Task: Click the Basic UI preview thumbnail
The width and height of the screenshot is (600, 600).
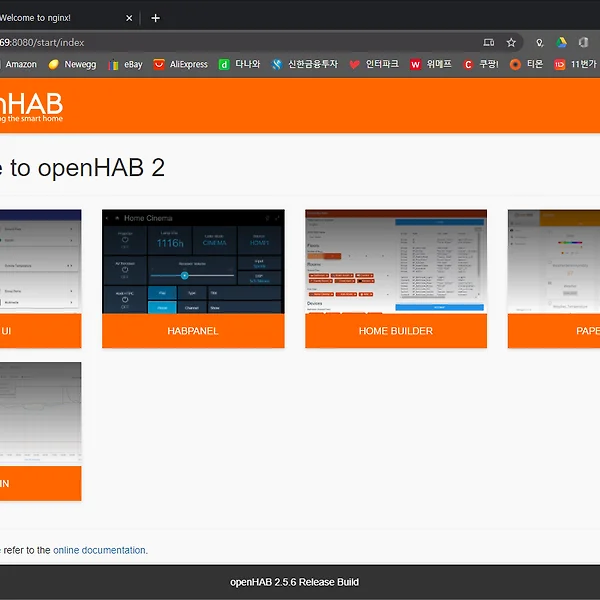Action: [x=41, y=262]
